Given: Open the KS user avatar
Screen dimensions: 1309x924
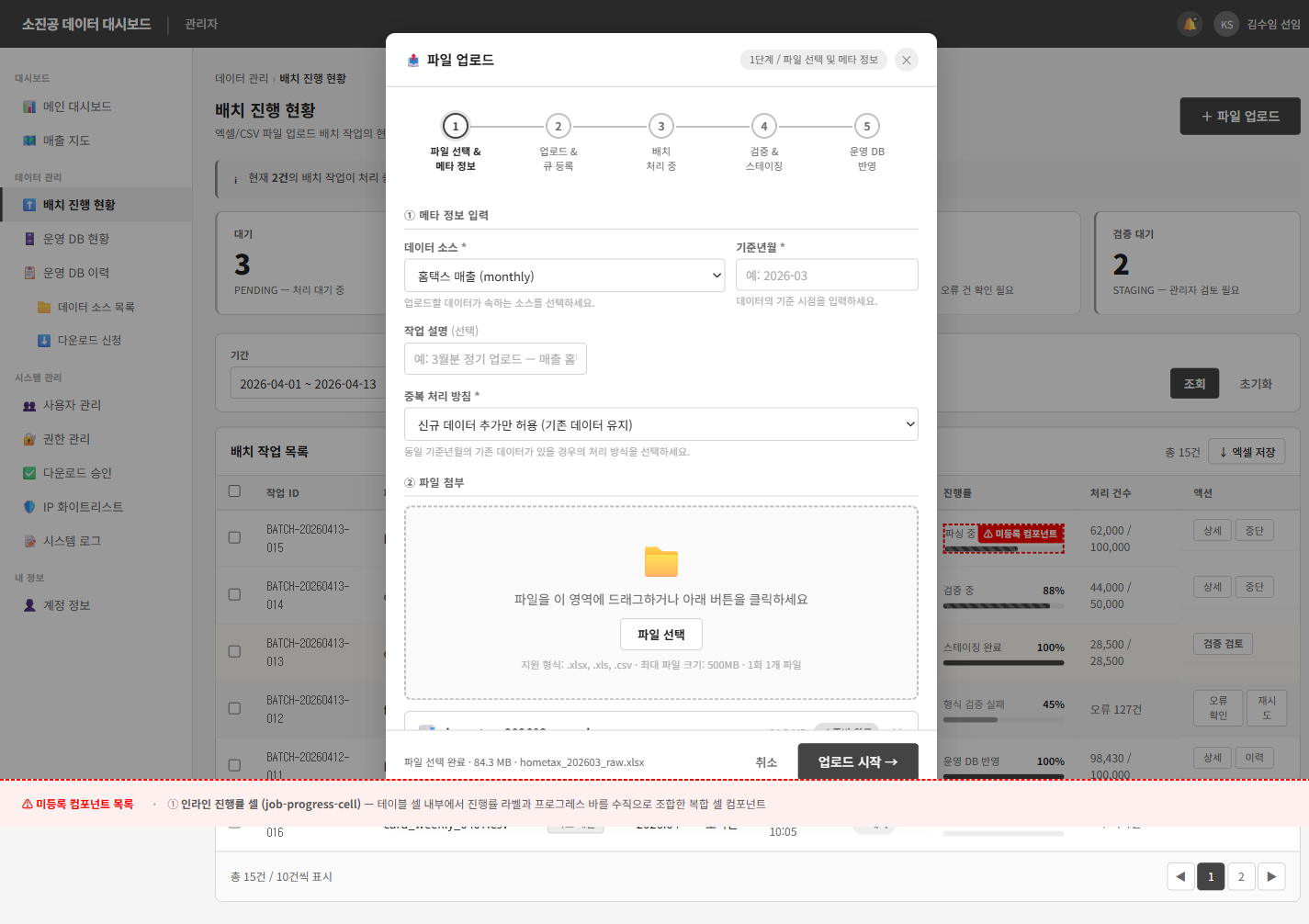Looking at the screenshot, I should 1226,24.
